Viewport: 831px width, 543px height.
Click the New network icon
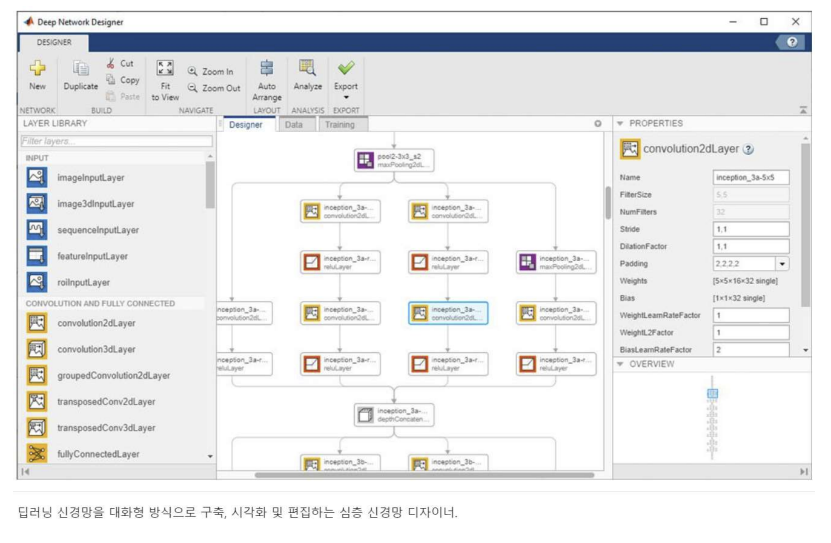37,68
